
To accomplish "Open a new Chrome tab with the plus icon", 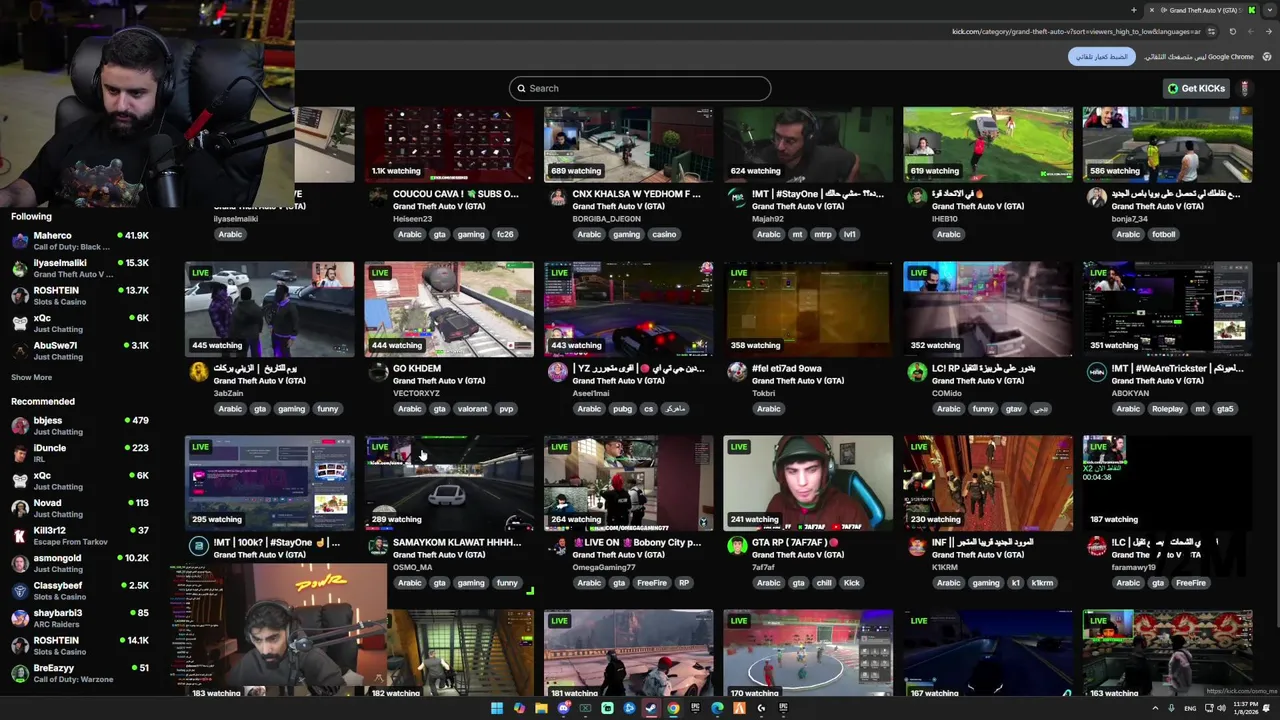I will point(1133,10).
